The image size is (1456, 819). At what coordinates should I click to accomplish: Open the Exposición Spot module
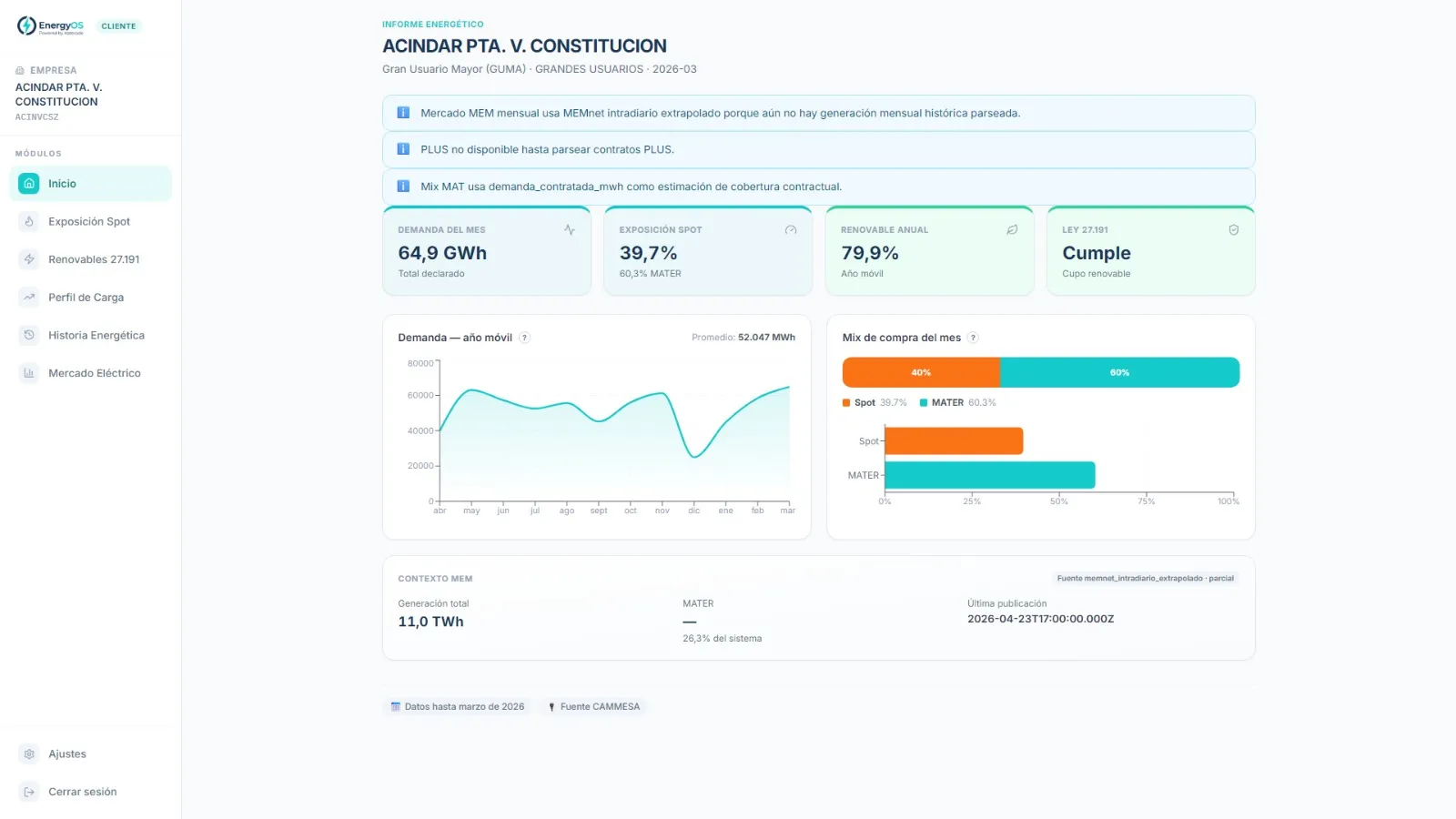(91, 221)
